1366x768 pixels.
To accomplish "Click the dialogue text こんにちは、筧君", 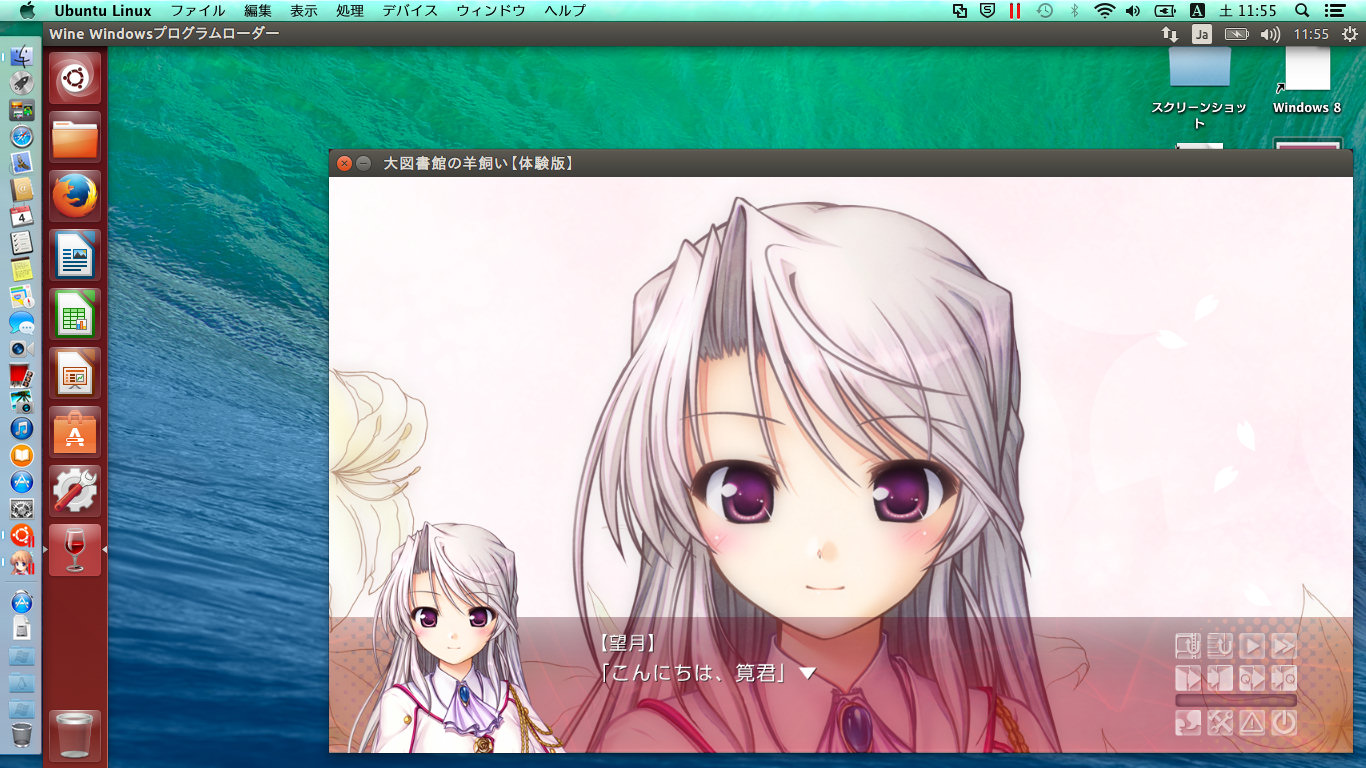I will point(693,673).
